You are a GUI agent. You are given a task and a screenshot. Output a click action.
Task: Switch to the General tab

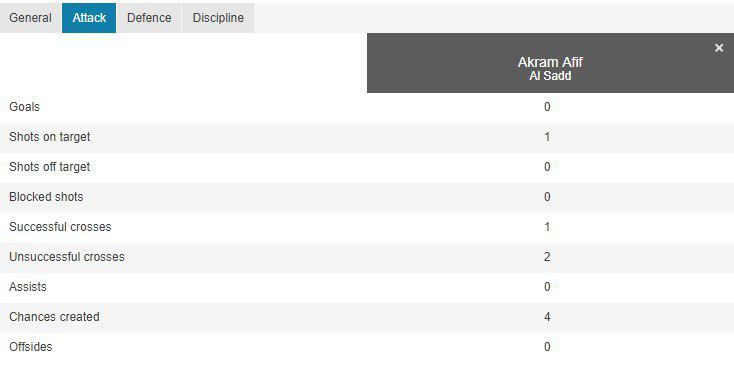click(30, 18)
